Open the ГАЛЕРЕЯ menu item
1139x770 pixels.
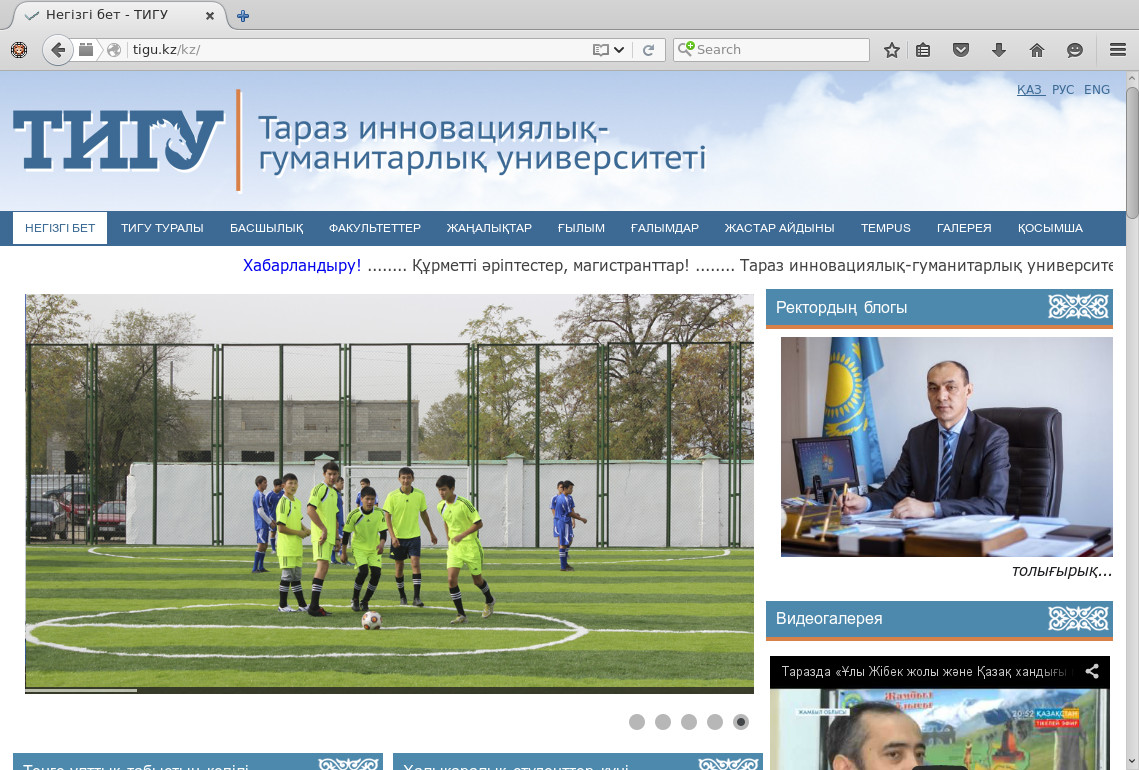pyautogui.click(x=964, y=228)
